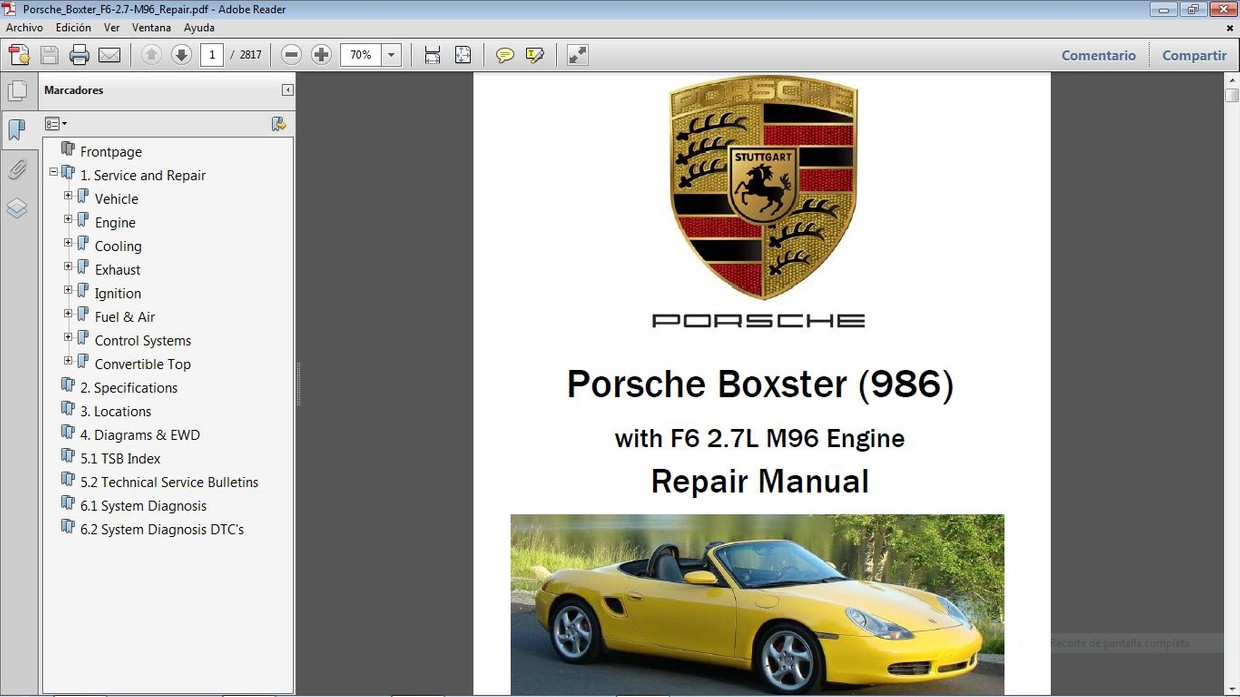Print the document with printer icon
This screenshot has height=697, width=1240.
[x=79, y=55]
